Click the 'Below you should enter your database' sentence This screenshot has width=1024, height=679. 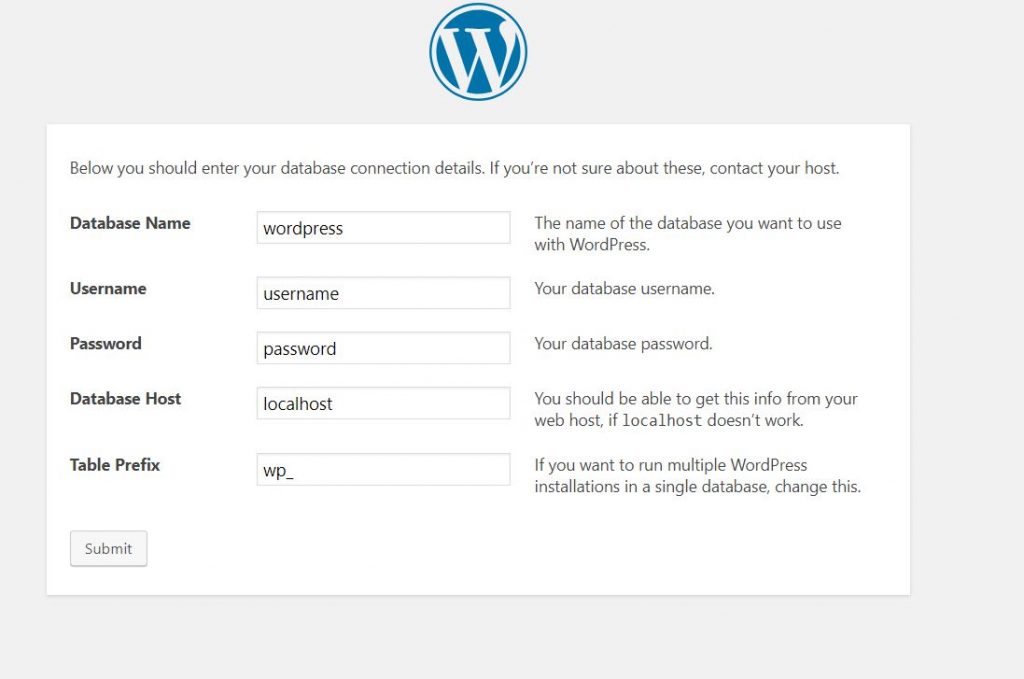pos(276,168)
